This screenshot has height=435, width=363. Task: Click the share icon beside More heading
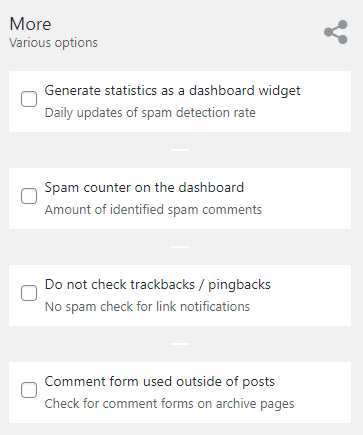pos(336,32)
